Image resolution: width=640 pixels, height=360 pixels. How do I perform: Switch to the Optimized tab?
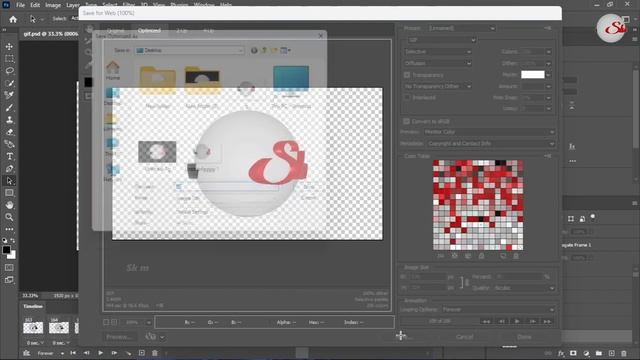149,31
